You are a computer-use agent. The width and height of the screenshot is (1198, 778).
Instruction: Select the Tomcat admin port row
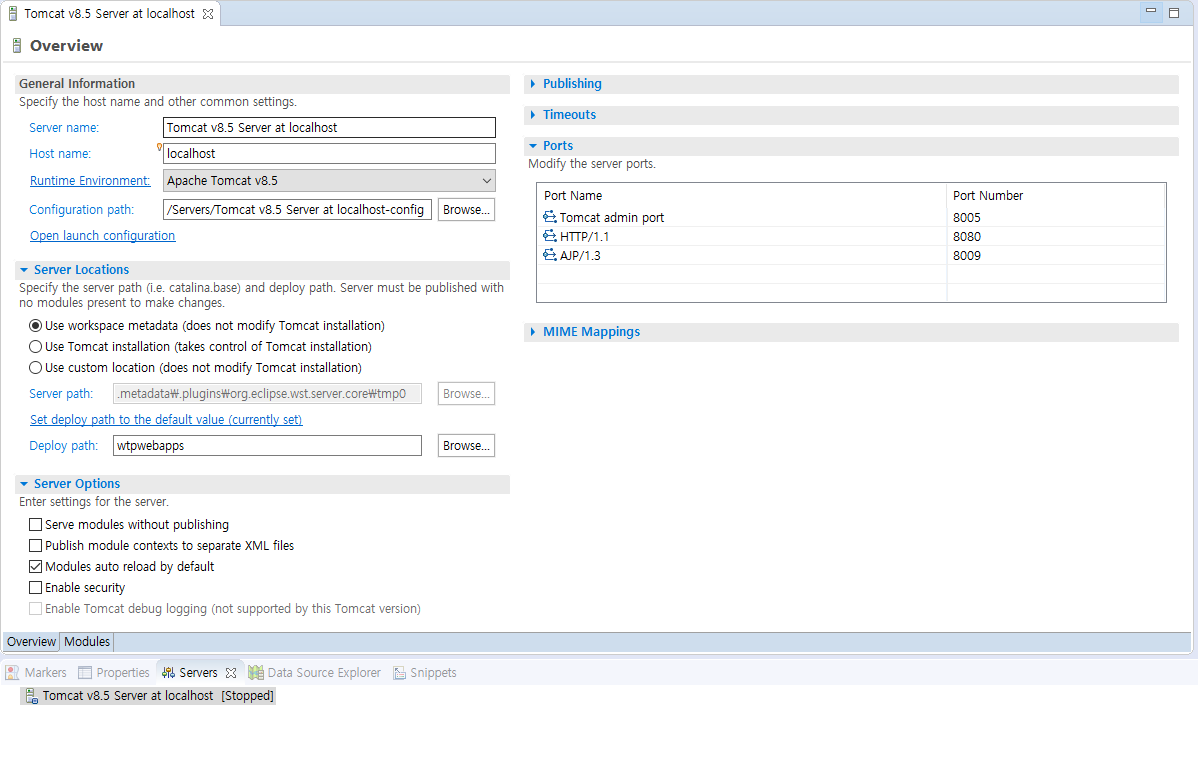tap(851, 217)
